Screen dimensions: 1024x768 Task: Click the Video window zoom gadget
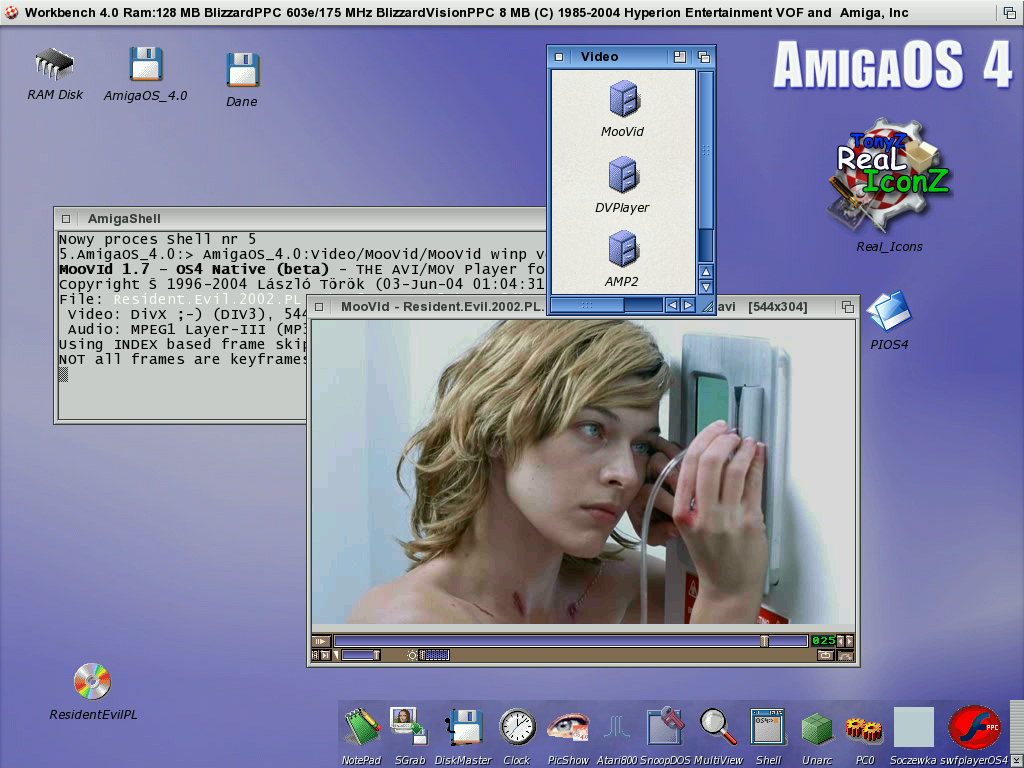click(x=679, y=57)
